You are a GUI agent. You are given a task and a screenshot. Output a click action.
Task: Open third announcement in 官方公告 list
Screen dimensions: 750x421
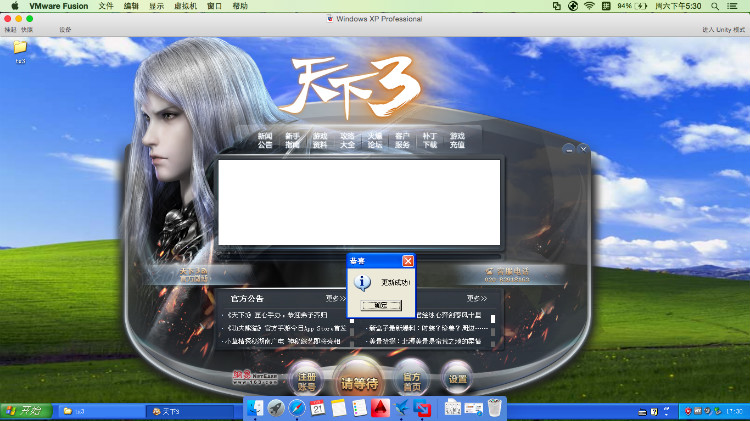point(282,341)
